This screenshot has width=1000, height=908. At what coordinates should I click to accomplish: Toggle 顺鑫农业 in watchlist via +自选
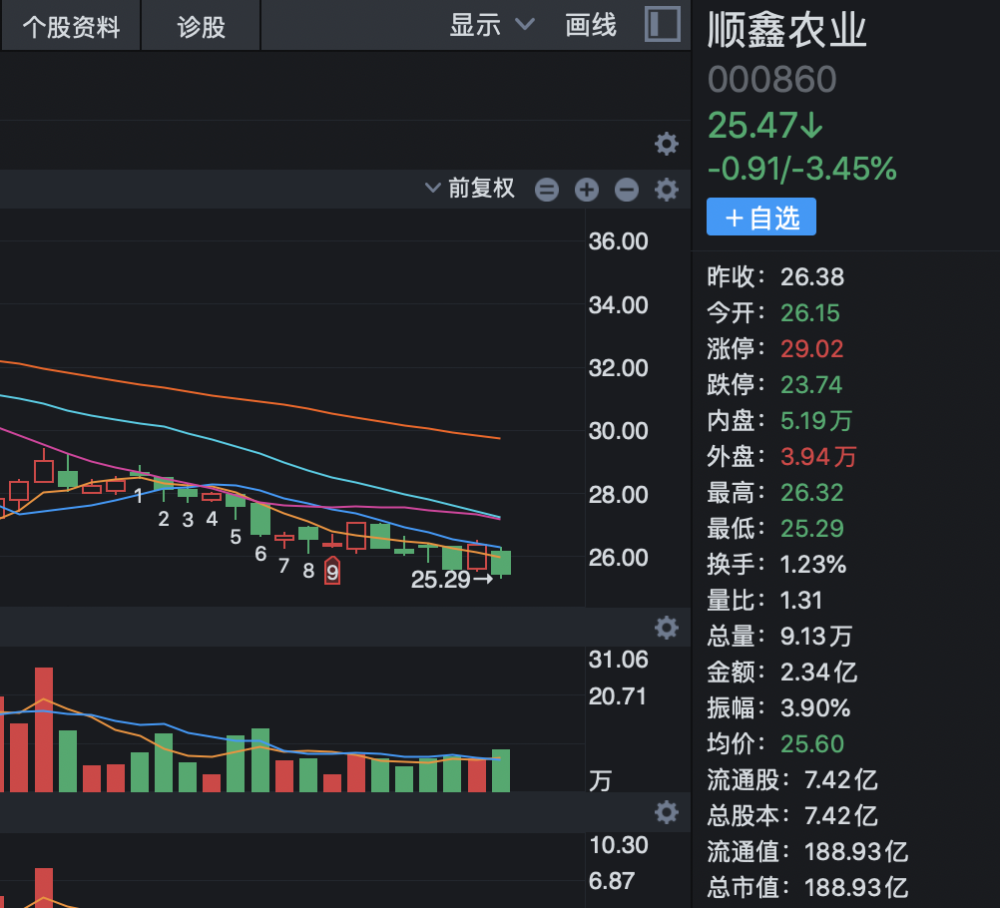[x=761, y=217]
